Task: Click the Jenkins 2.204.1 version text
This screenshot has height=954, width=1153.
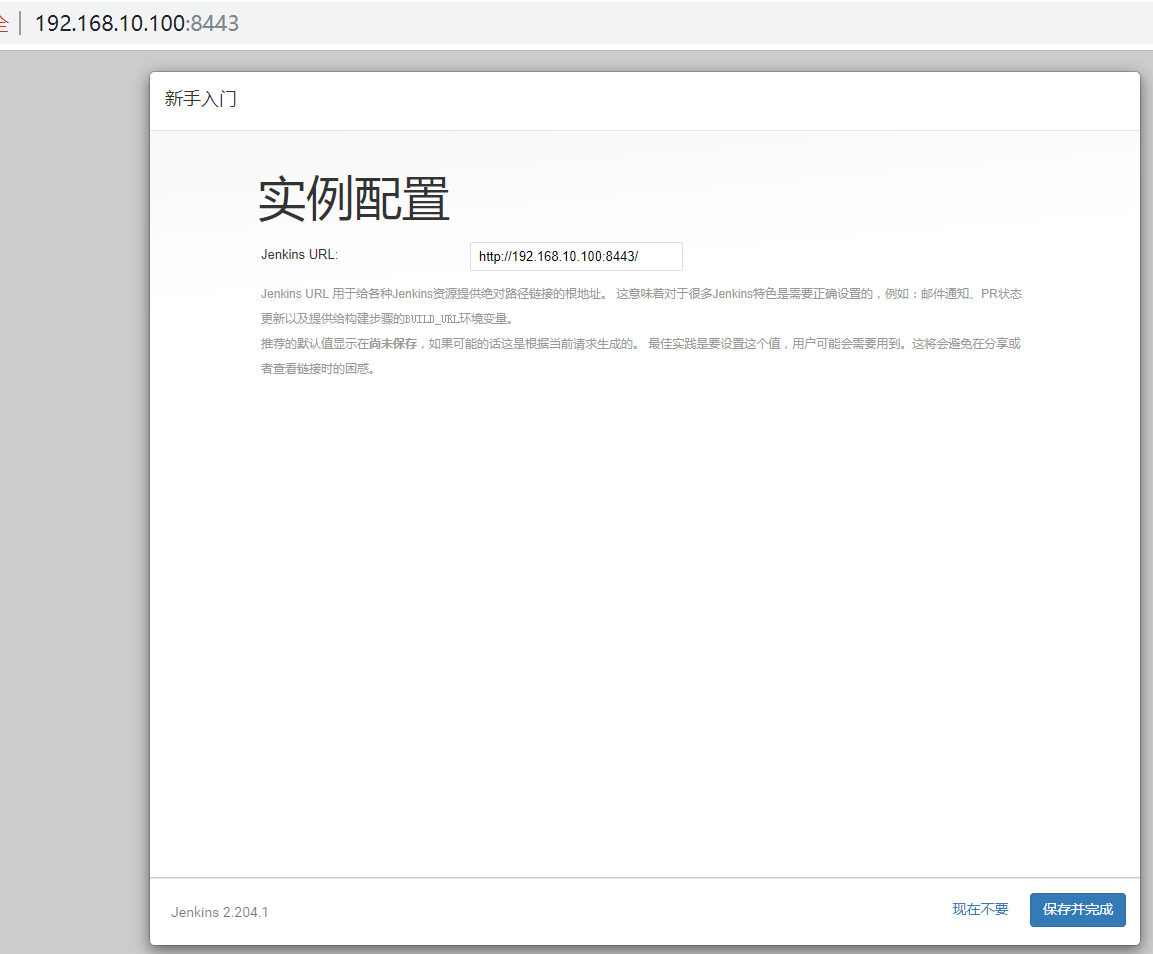Action: coord(220,912)
